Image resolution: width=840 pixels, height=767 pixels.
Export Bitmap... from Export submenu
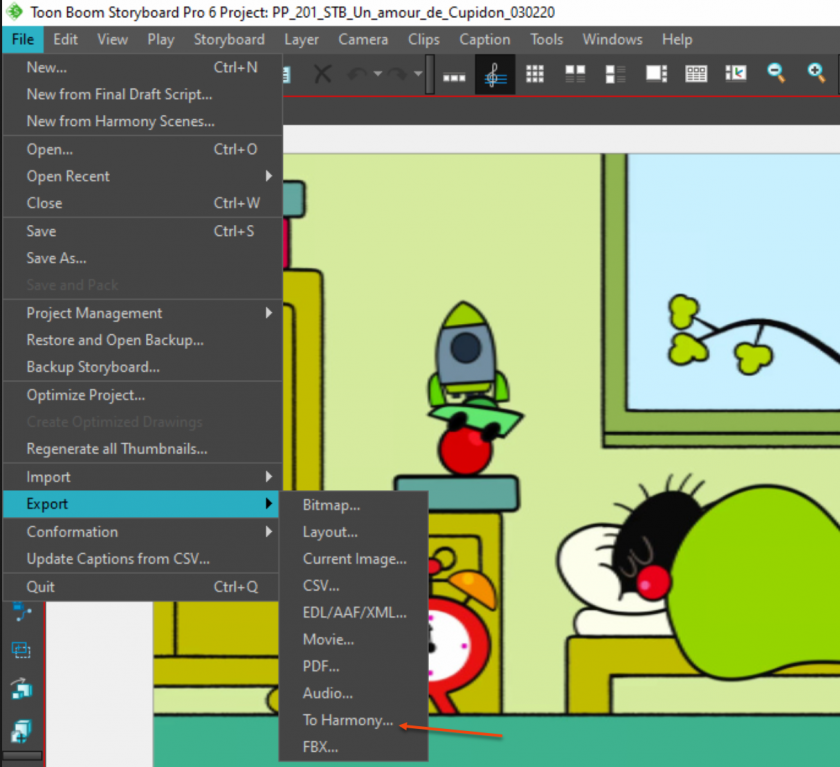pyautogui.click(x=354, y=505)
